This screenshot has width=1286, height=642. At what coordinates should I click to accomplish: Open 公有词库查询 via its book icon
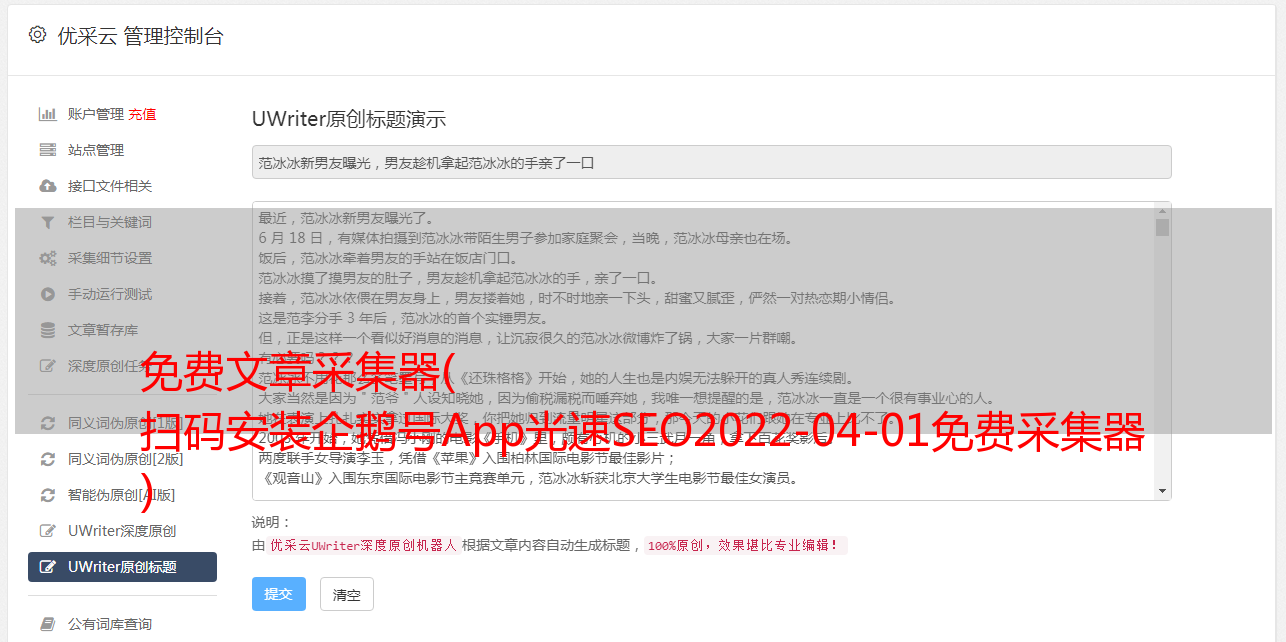pyautogui.click(x=47, y=624)
